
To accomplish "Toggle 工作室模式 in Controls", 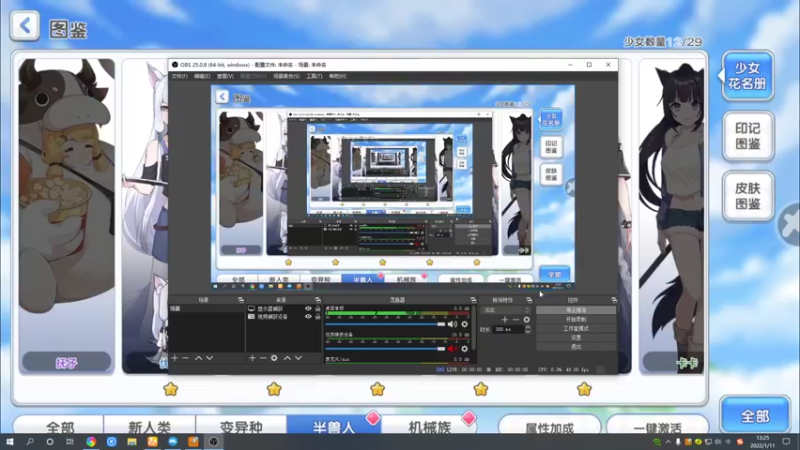I will coord(576,329).
